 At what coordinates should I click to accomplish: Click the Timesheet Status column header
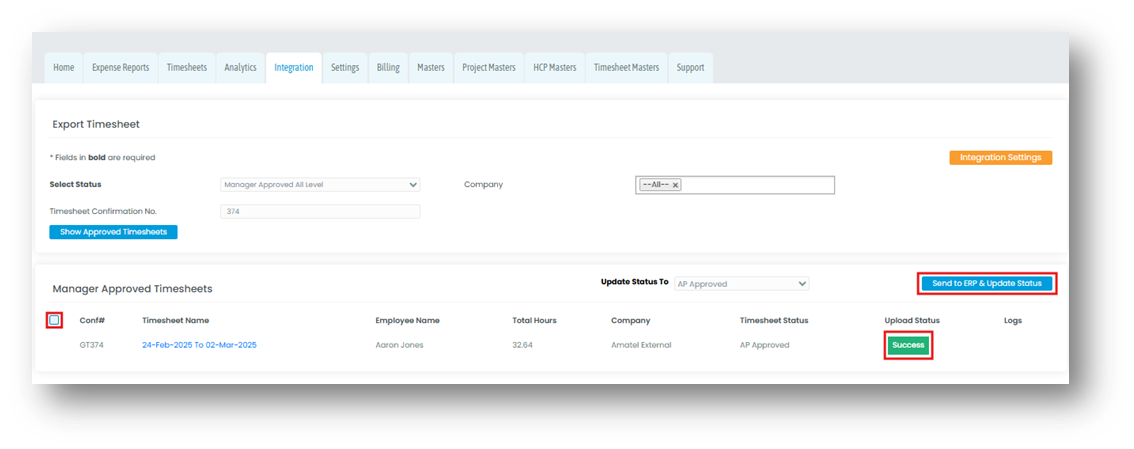[x=774, y=320]
